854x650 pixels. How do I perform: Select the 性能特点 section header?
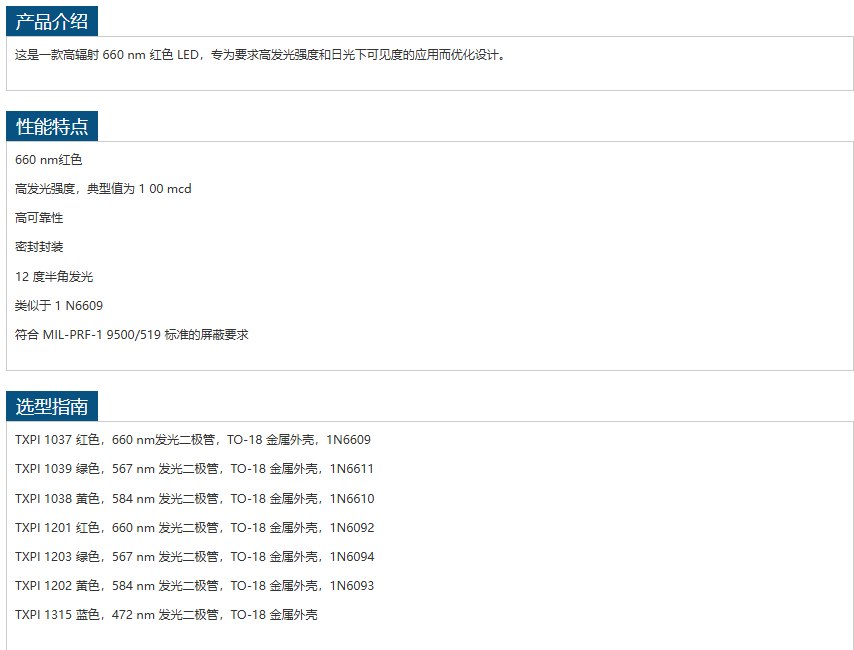pos(52,127)
